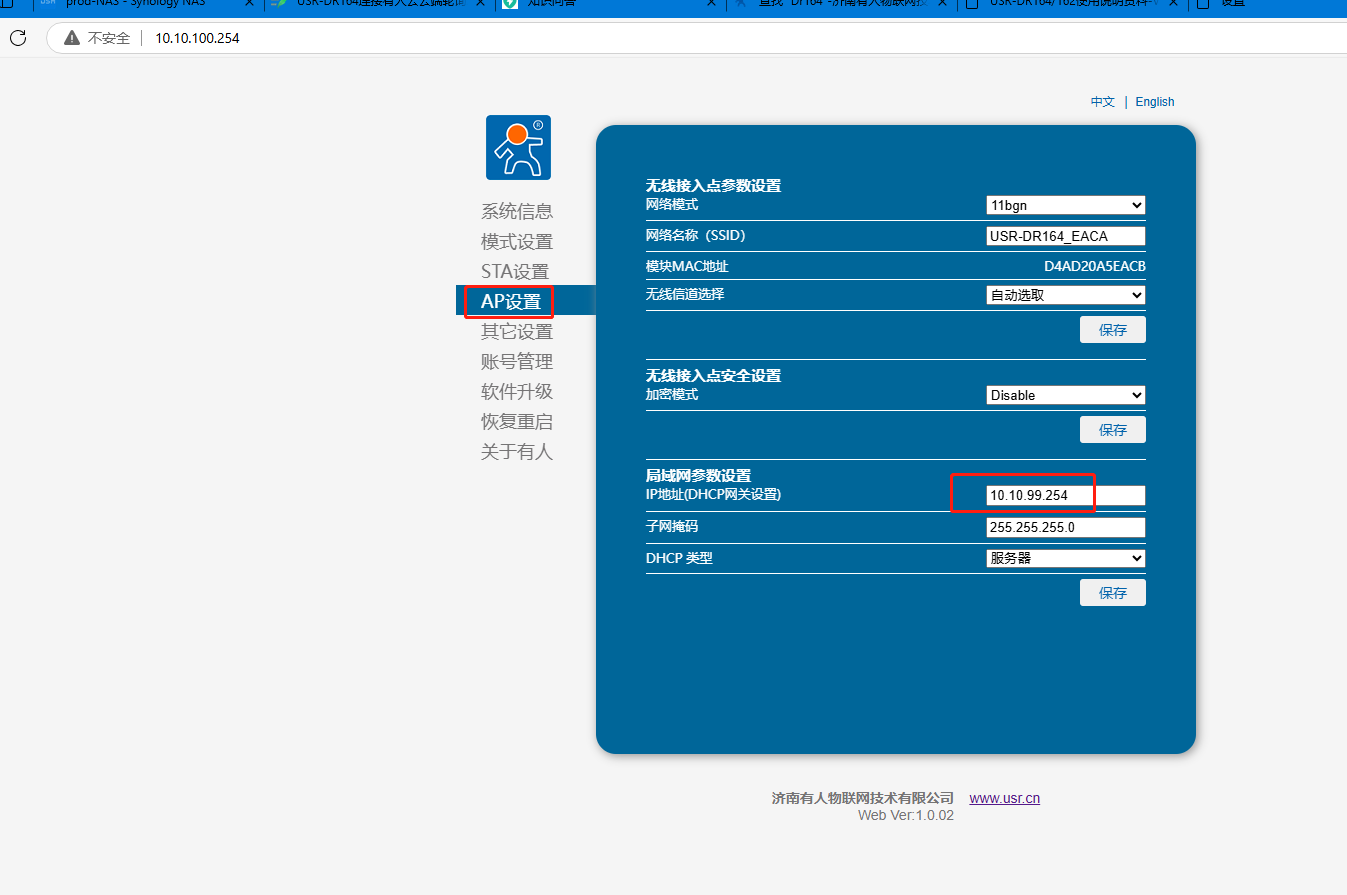Select 恢复重启 in the sidebar
Image resolution: width=1347 pixels, height=895 pixels.
pyautogui.click(x=517, y=421)
